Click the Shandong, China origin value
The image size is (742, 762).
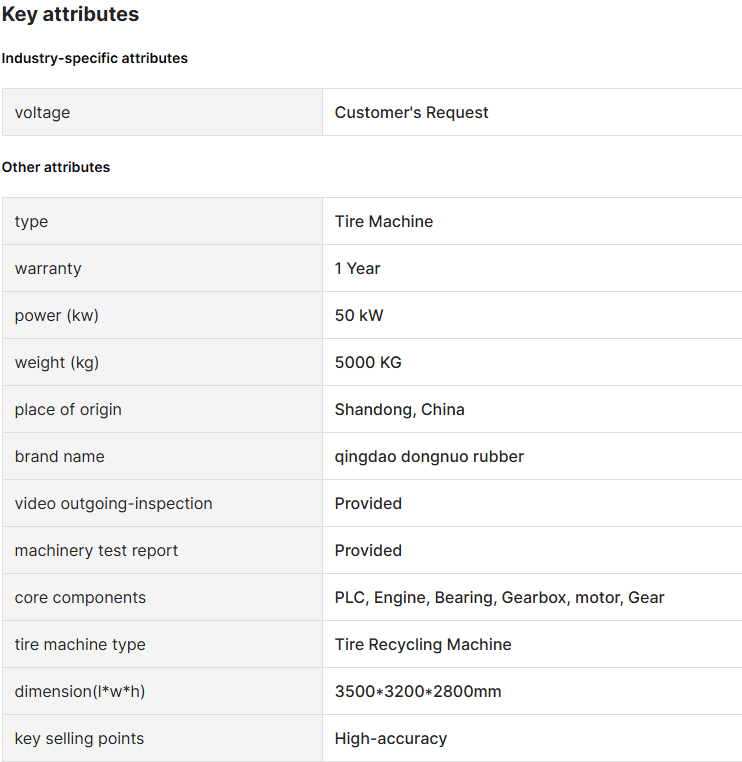pos(399,410)
